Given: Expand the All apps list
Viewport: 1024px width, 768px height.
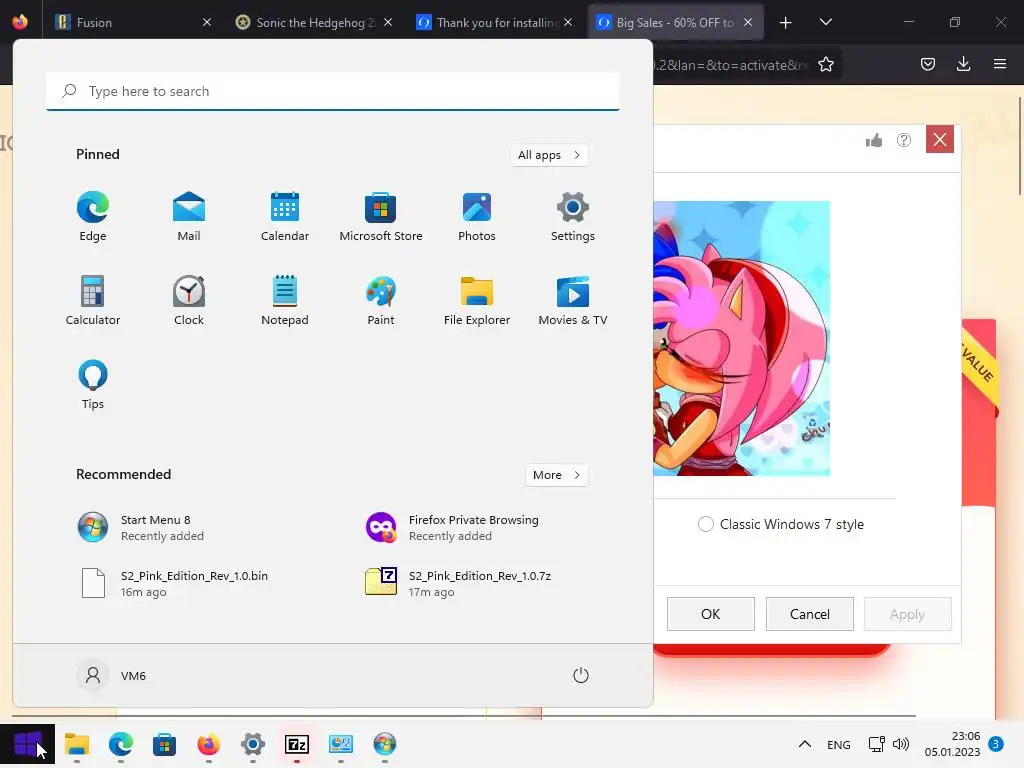Looking at the screenshot, I should tap(549, 155).
